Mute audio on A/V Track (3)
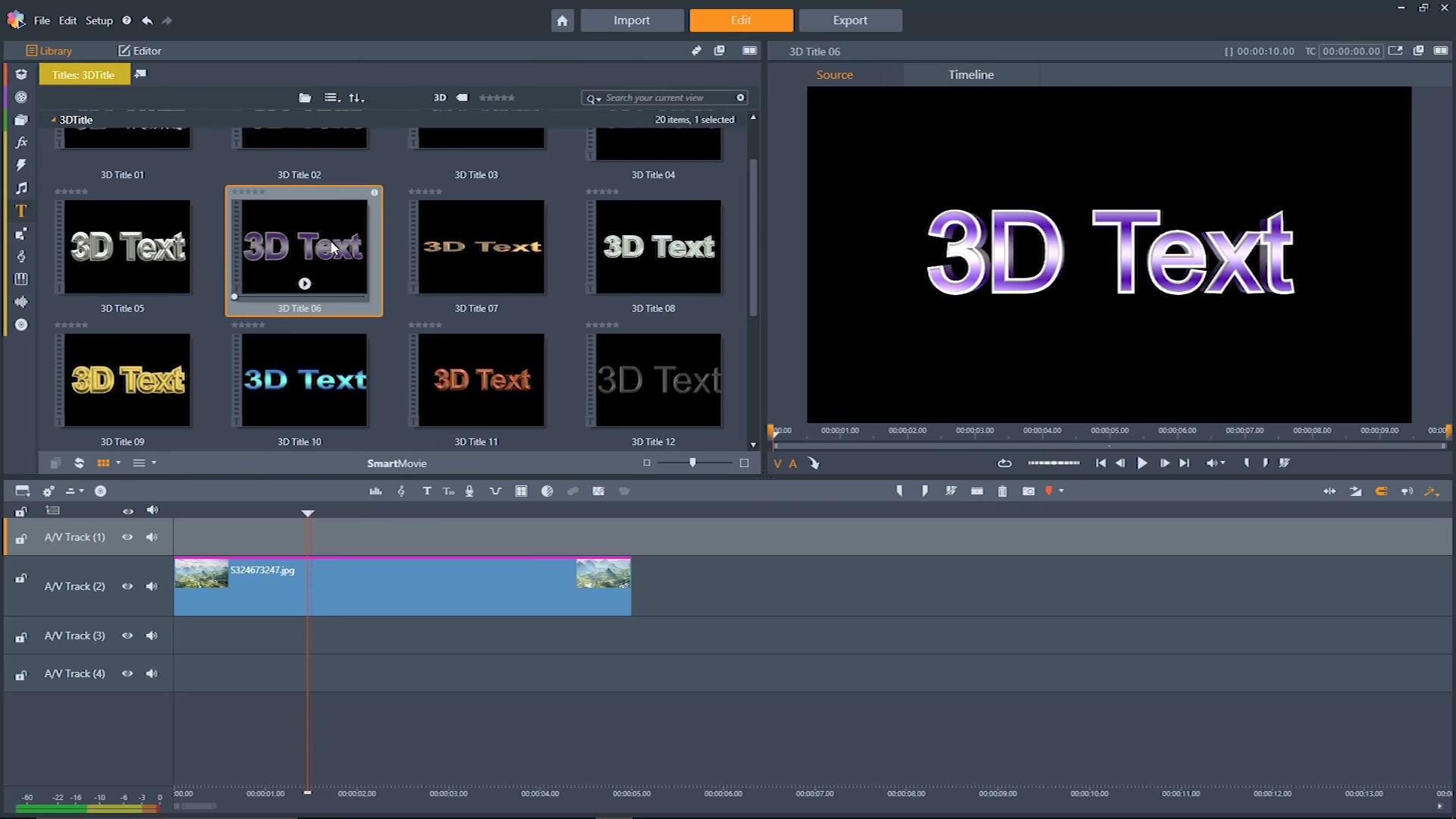The image size is (1456, 819). pos(152,635)
